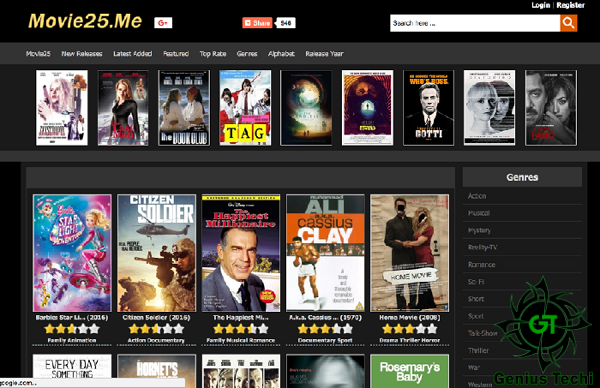Viewport: 600px width, 388px height.
Task: Click the Documentary Sport genre text
Action: [325, 340]
